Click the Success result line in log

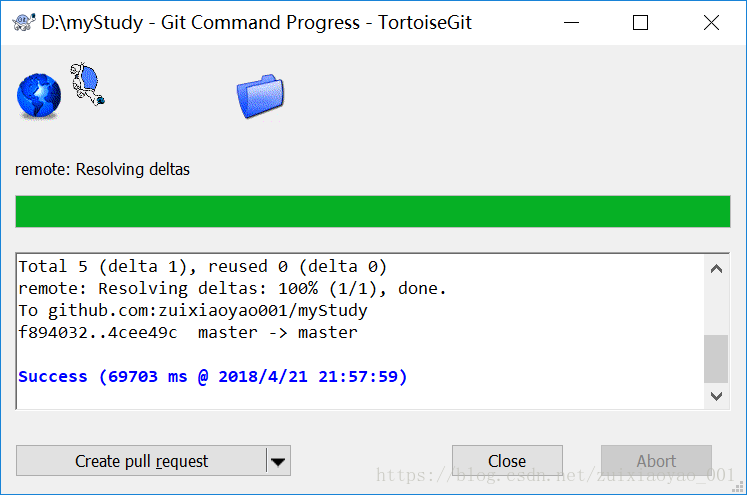coord(212,376)
